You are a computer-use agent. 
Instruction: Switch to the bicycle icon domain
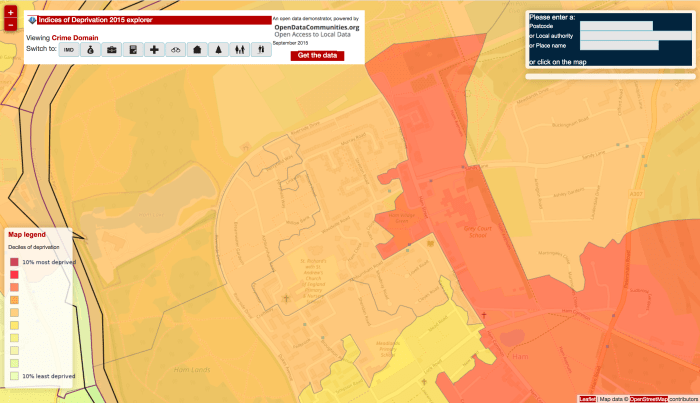[175, 49]
